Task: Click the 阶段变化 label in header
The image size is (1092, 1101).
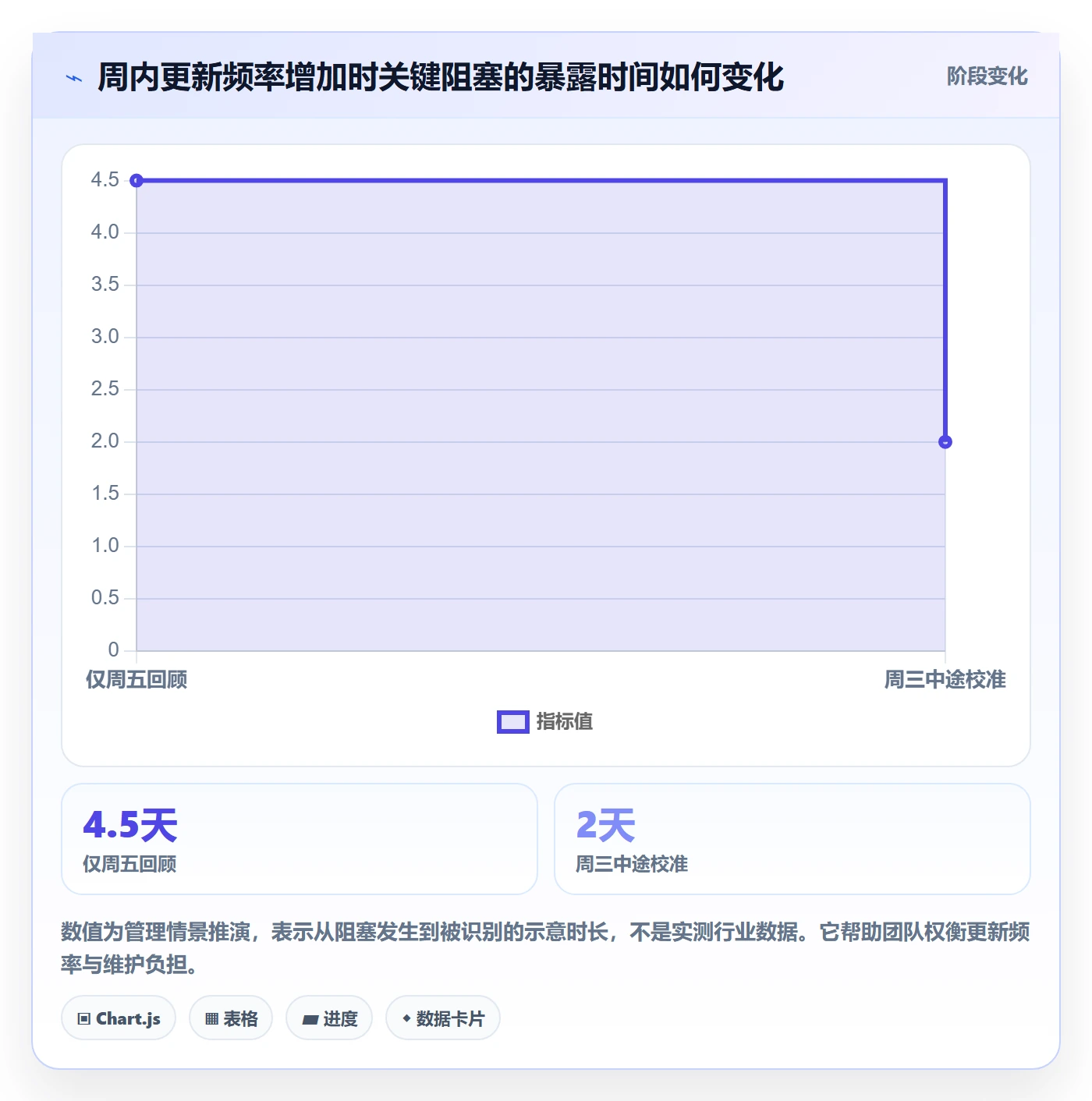Action: point(987,76)
